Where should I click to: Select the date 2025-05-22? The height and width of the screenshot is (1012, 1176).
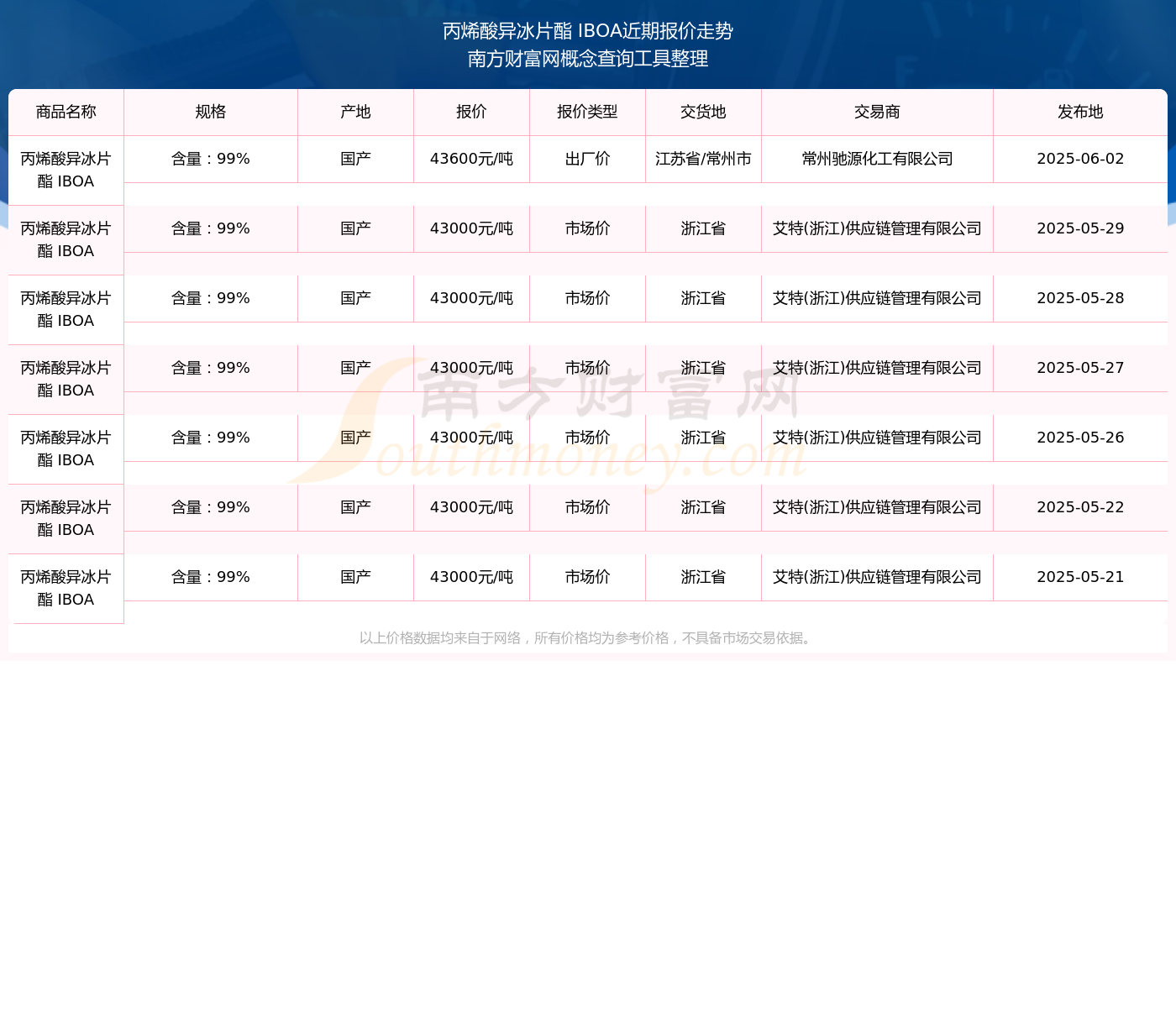1080,508
